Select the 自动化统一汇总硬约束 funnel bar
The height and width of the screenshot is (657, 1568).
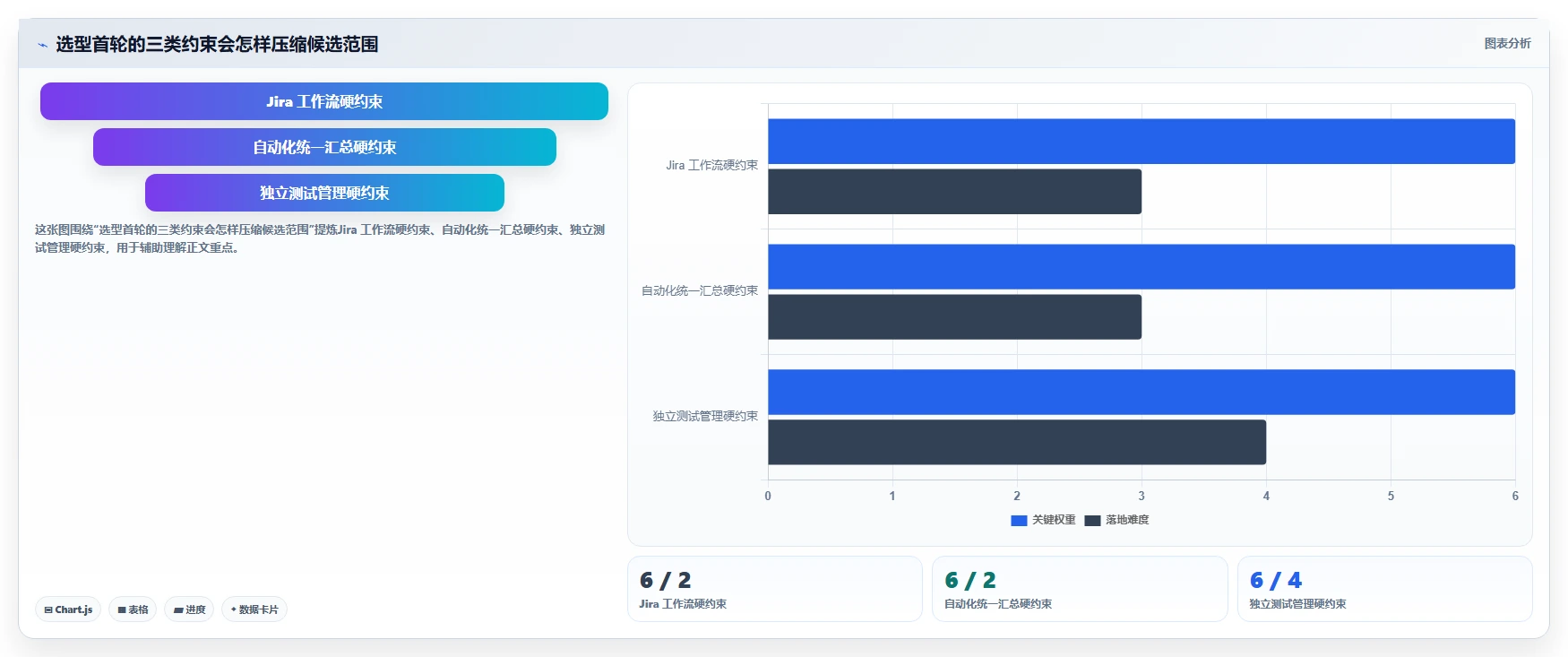click(324, 147)
